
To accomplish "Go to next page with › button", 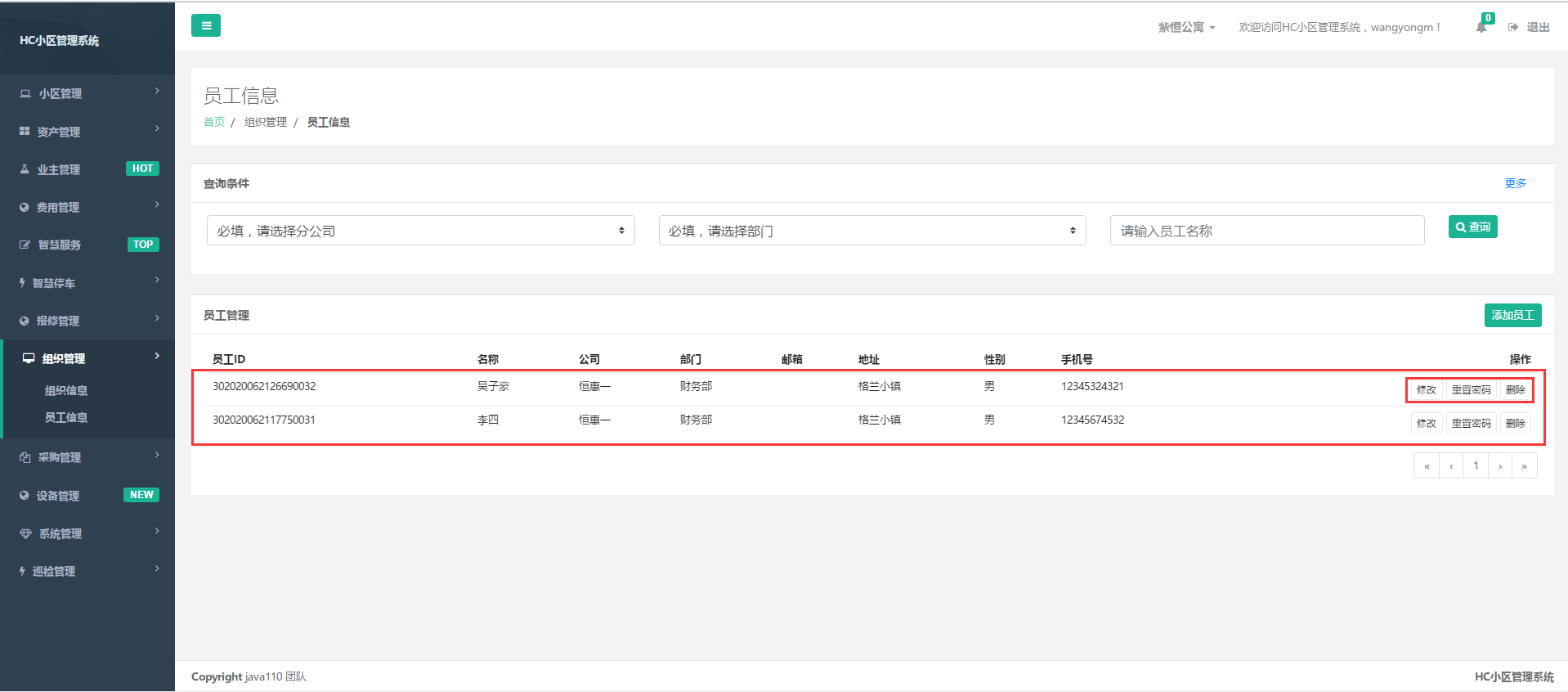I will point(1500,465).
